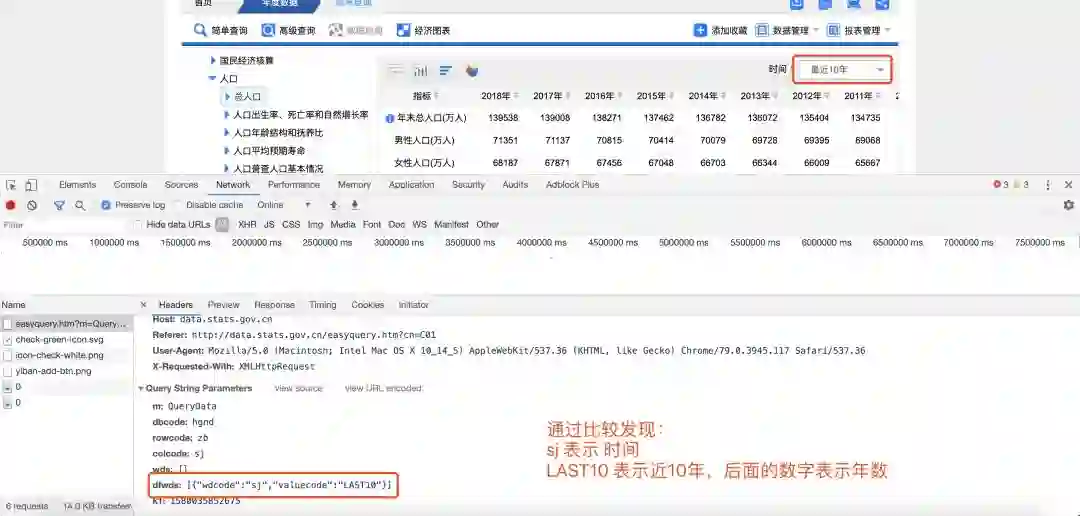This screenshot has width=1080, height=516.
Task: Click info icon beside 年末总人口
Action: tap(390, 118)
